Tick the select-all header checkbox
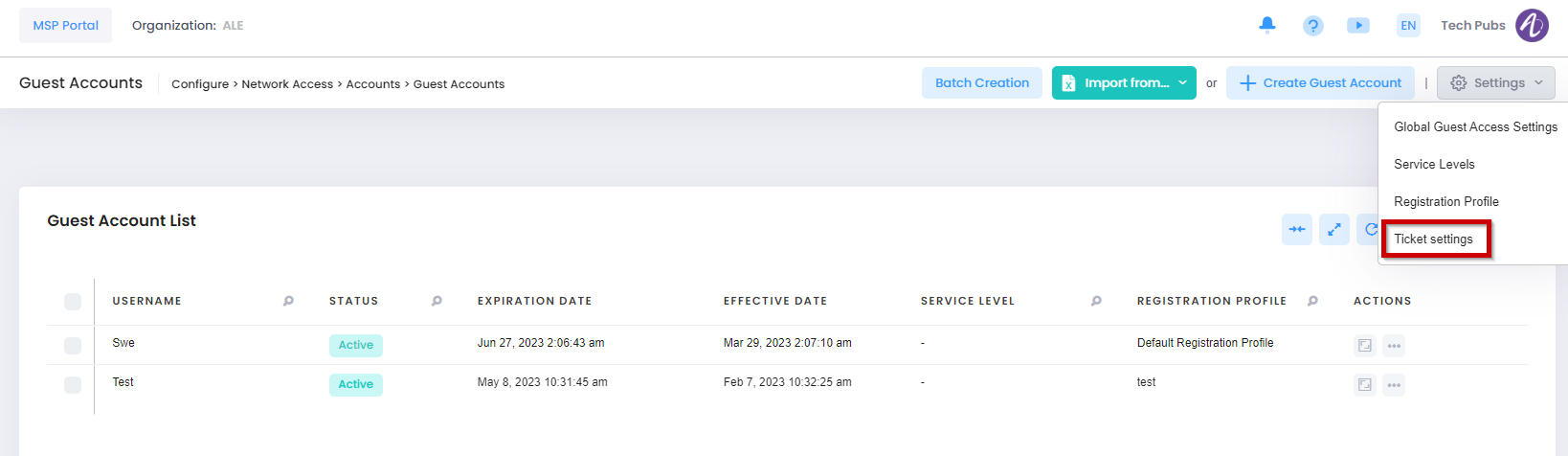The width and height of the screenshot is (1568, 456). [x=73, y=302]
